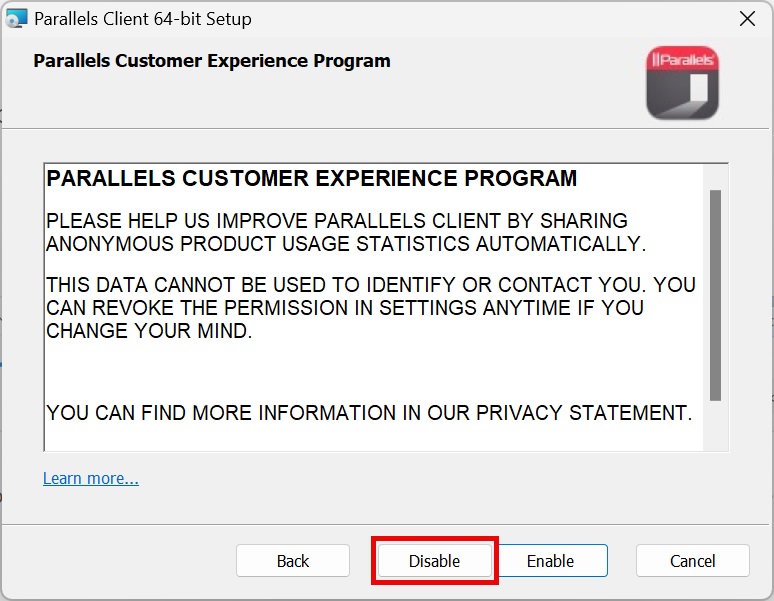Image resolution: width=774 pixels, height=601 pixels.
Task: Click the bold "Parallels Customer Experience Program" banner heading
Action: pos(212,61)
